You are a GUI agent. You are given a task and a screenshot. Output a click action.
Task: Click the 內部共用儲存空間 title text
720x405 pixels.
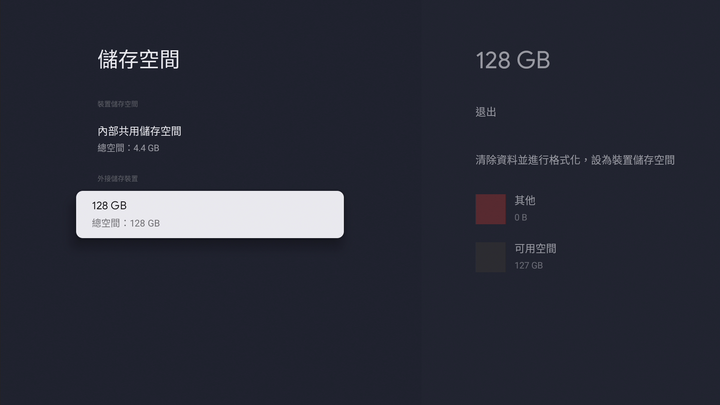click(139, 131)
